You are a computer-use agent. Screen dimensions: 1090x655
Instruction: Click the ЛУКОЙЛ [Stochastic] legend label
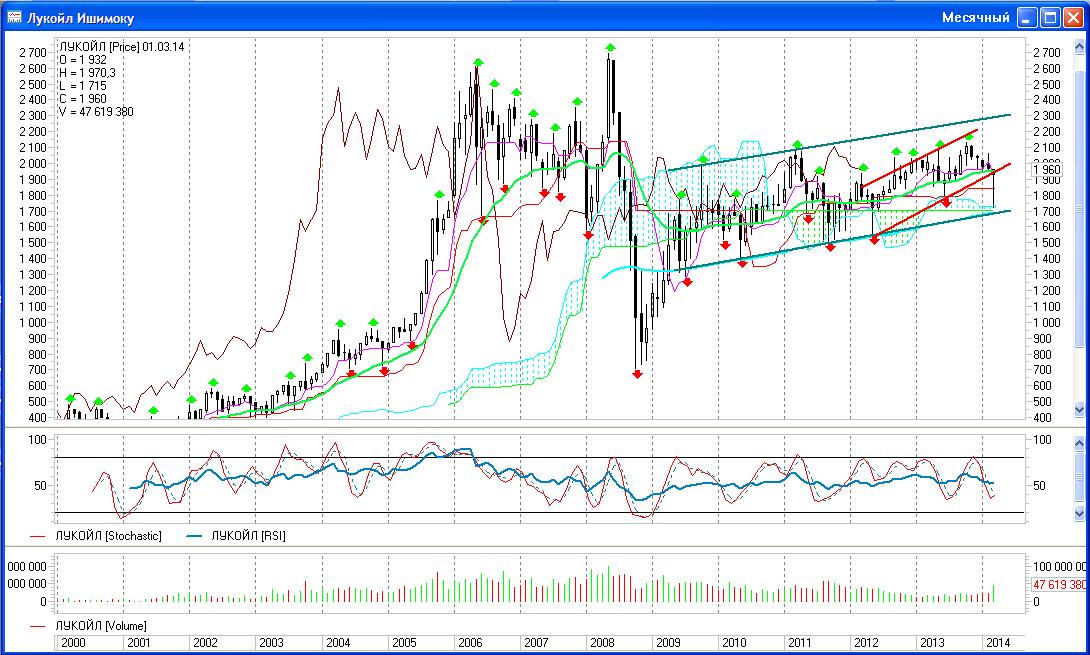[108, 536]
